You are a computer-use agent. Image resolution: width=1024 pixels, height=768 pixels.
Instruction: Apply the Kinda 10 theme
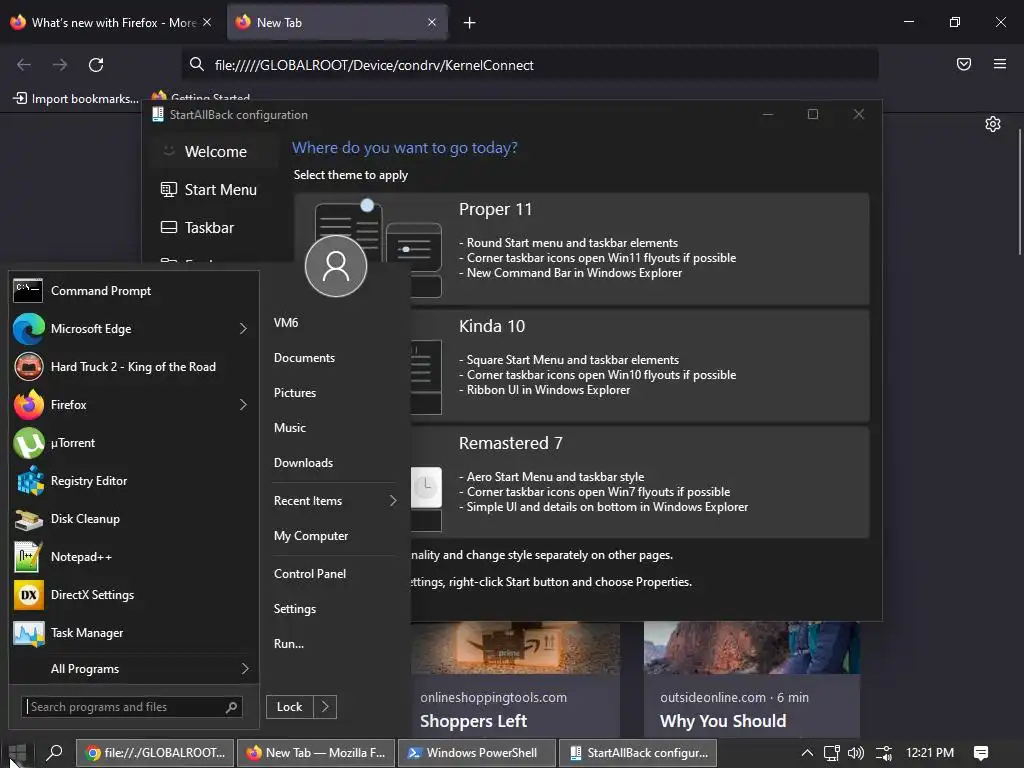coord(640,365)
